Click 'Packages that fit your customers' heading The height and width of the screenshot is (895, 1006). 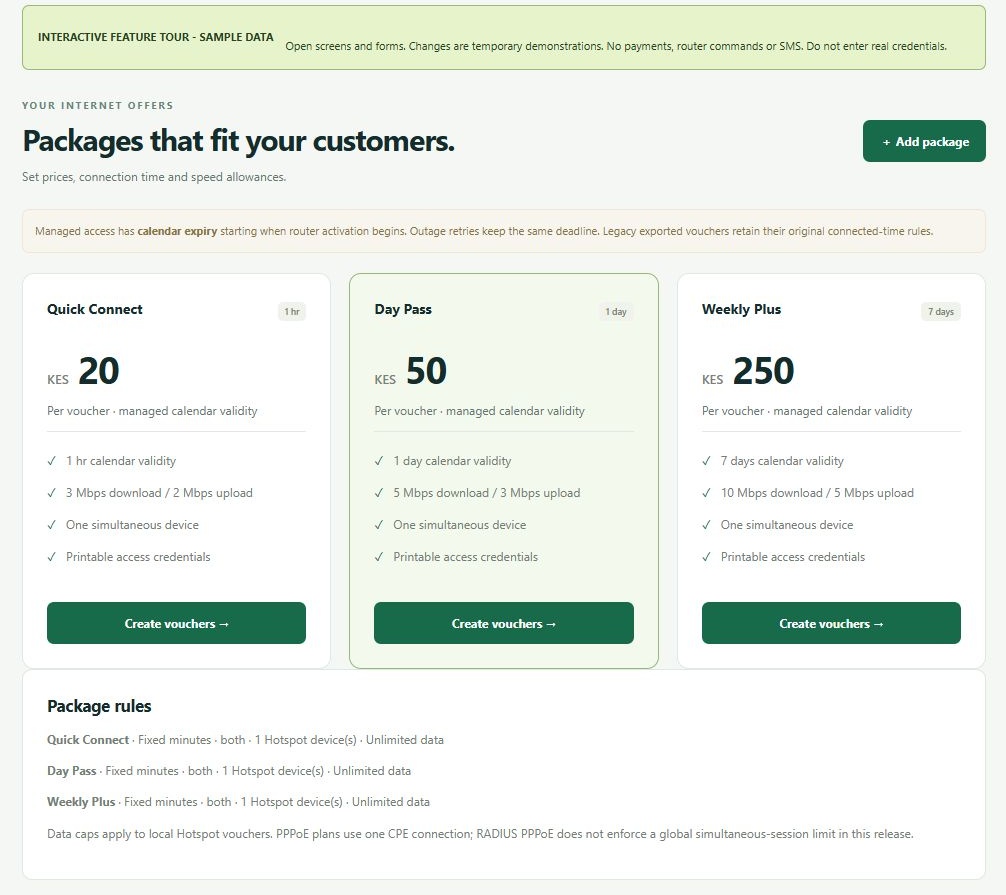click(239, 141)
